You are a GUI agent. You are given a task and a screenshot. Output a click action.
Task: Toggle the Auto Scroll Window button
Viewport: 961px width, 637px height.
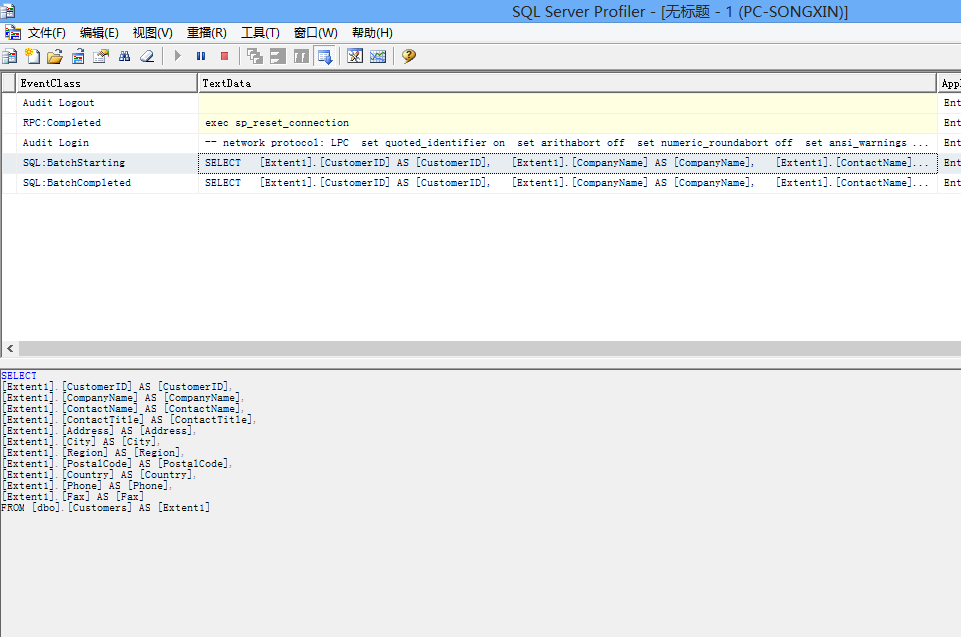click(x=325, y=56)
